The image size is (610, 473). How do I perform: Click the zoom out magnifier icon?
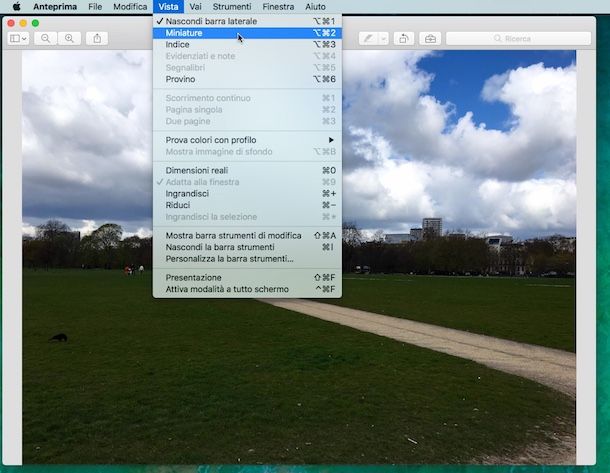(x=46, y=39)
